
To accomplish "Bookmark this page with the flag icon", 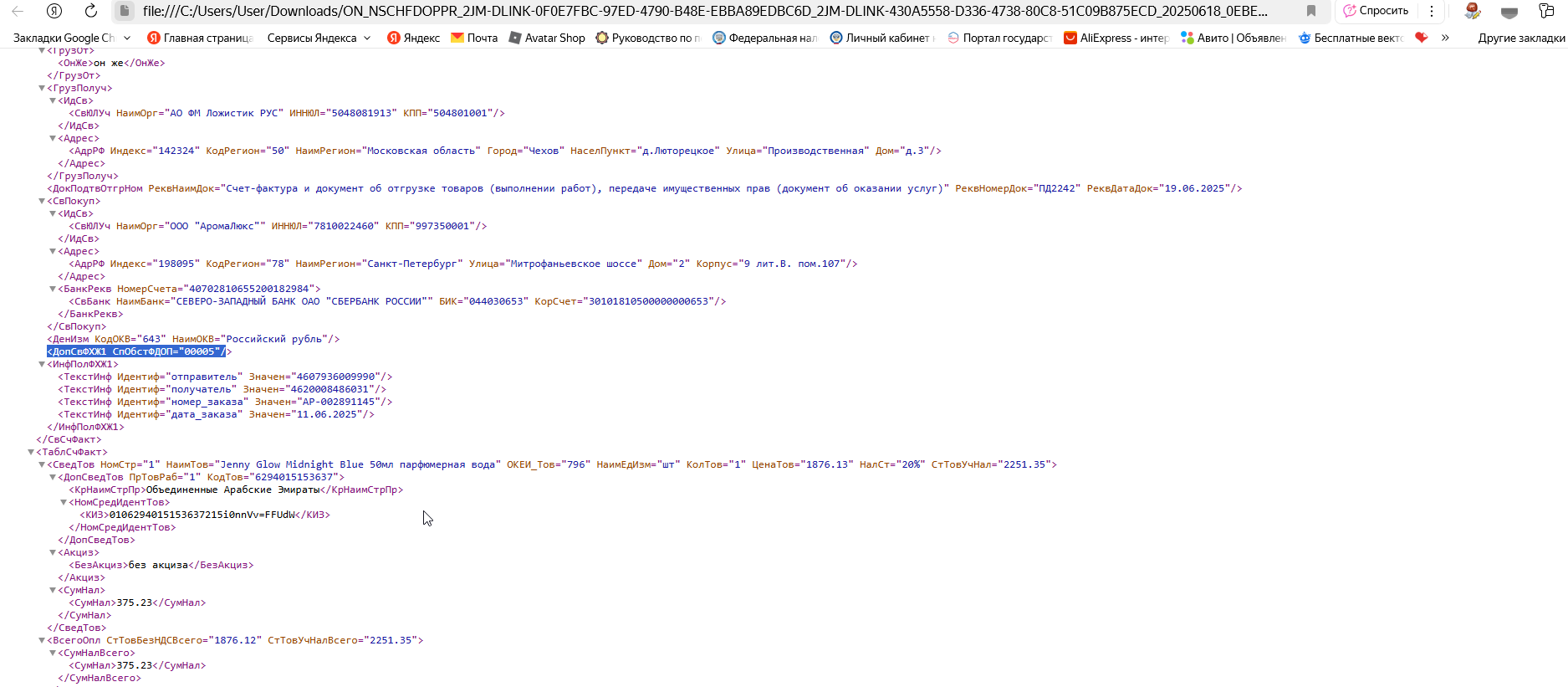I will pyautogui.click(x=1311, y=11).
